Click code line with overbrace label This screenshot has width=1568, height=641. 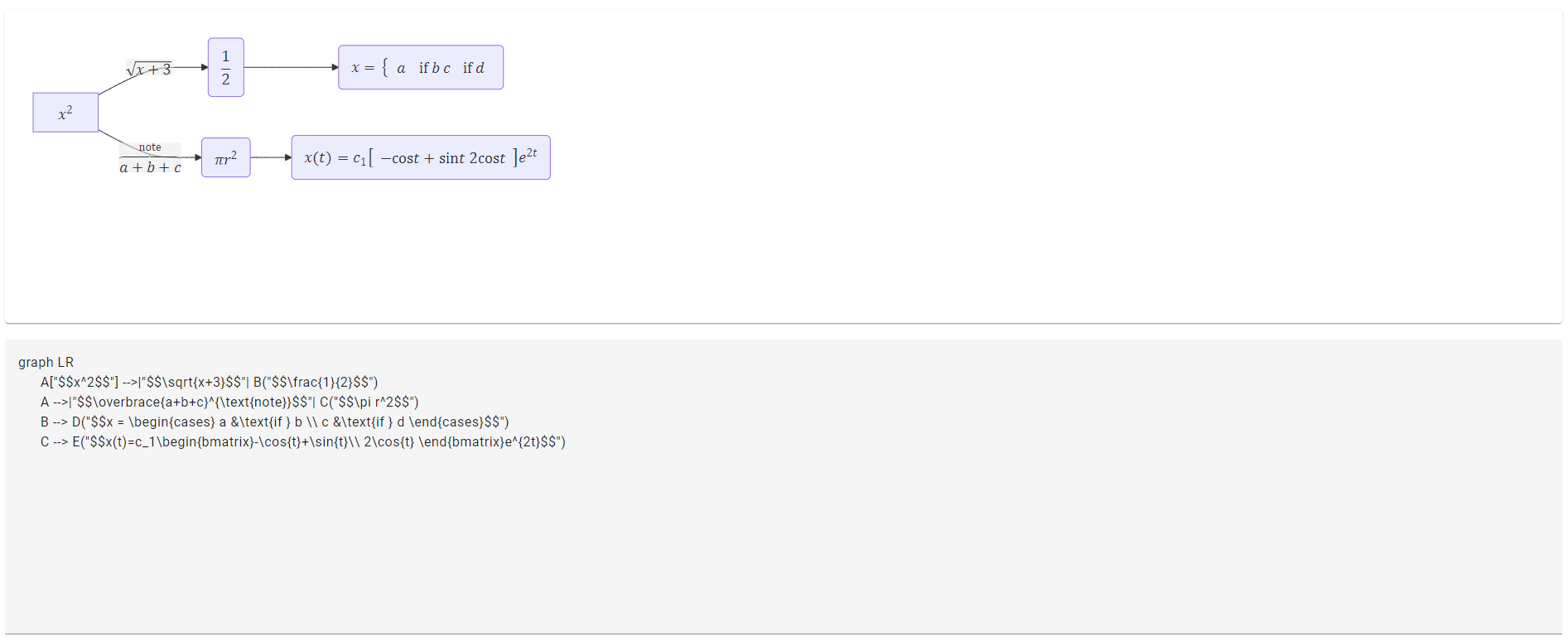click(x=229, y=402)
